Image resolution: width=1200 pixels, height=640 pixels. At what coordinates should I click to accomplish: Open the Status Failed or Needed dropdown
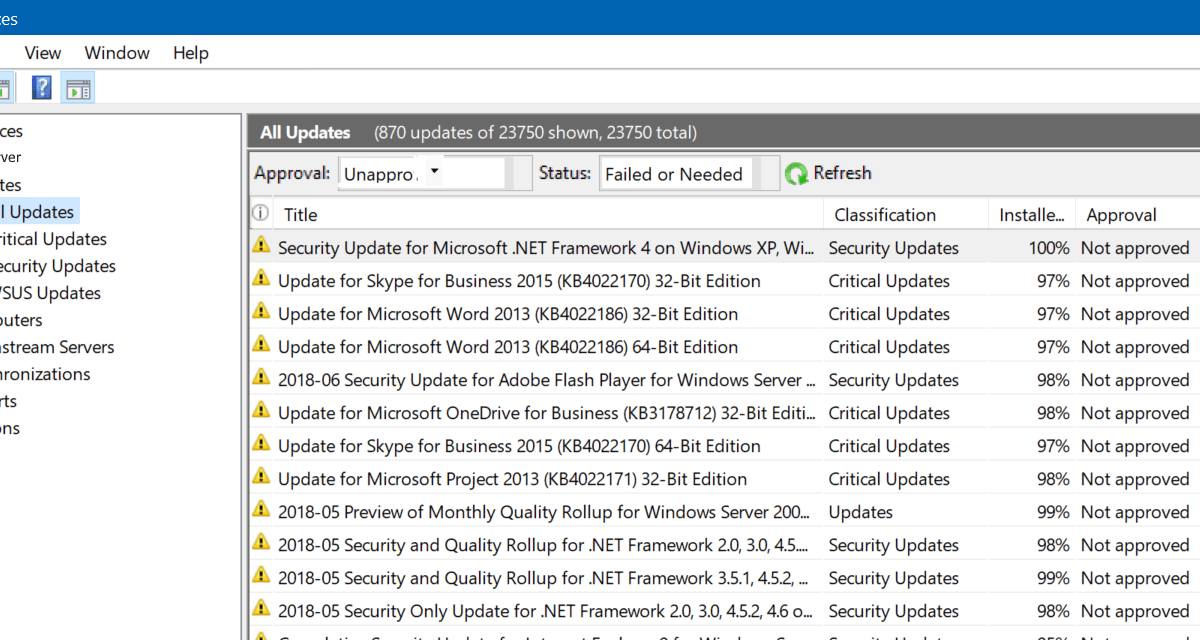pyautogui.click(x=689, y=174)
